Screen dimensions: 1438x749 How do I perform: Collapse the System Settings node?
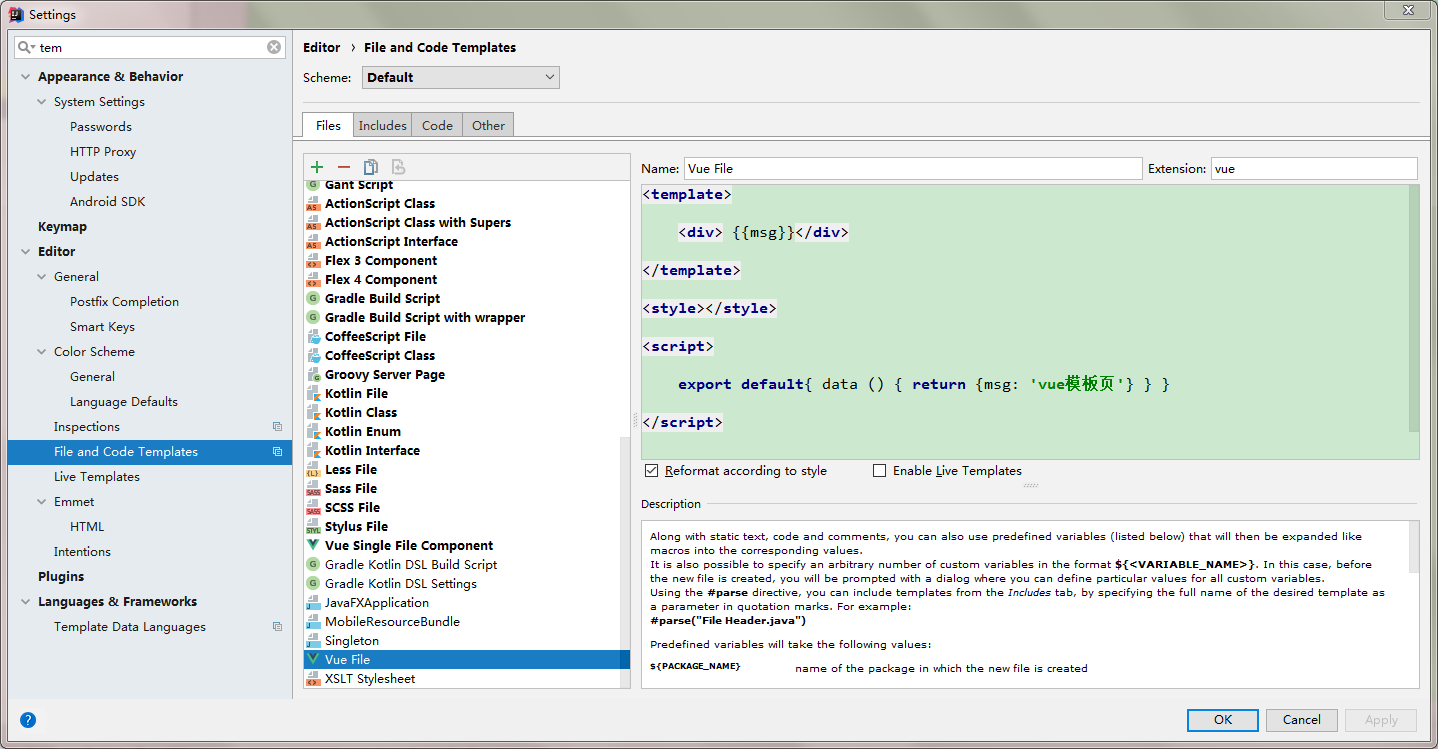click(x=41, y=102)
